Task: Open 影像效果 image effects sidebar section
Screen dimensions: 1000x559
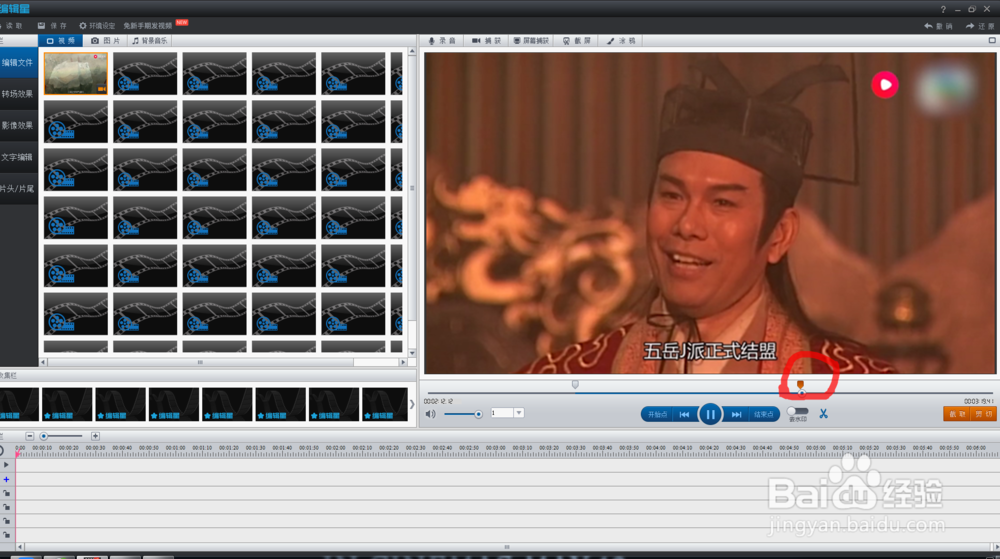Action: click(x=18, y=126)
